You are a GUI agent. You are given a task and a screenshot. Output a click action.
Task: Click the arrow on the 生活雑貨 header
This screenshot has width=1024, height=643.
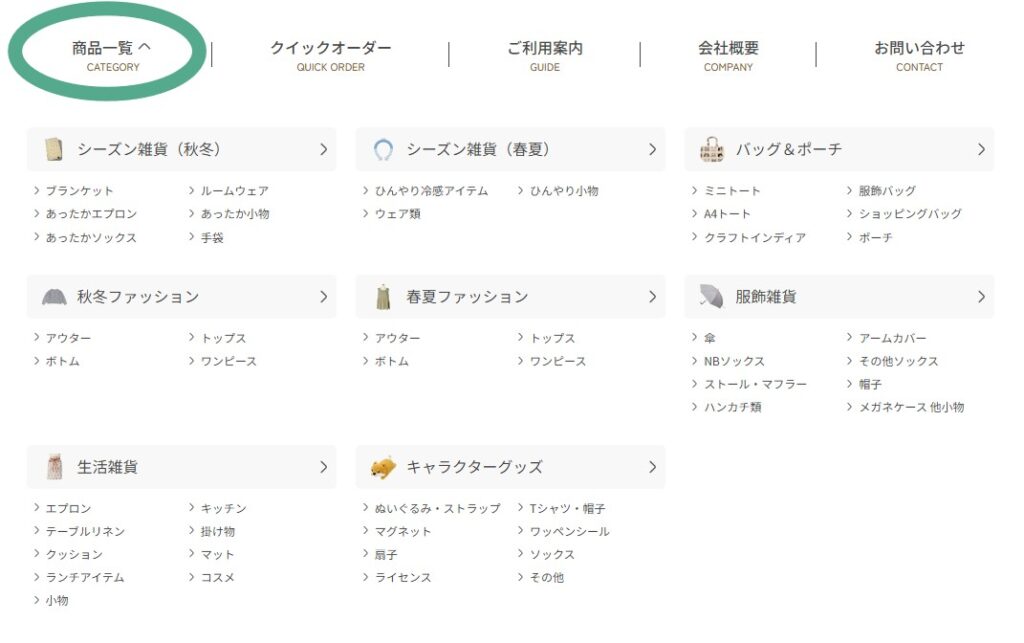click(323, 467)
